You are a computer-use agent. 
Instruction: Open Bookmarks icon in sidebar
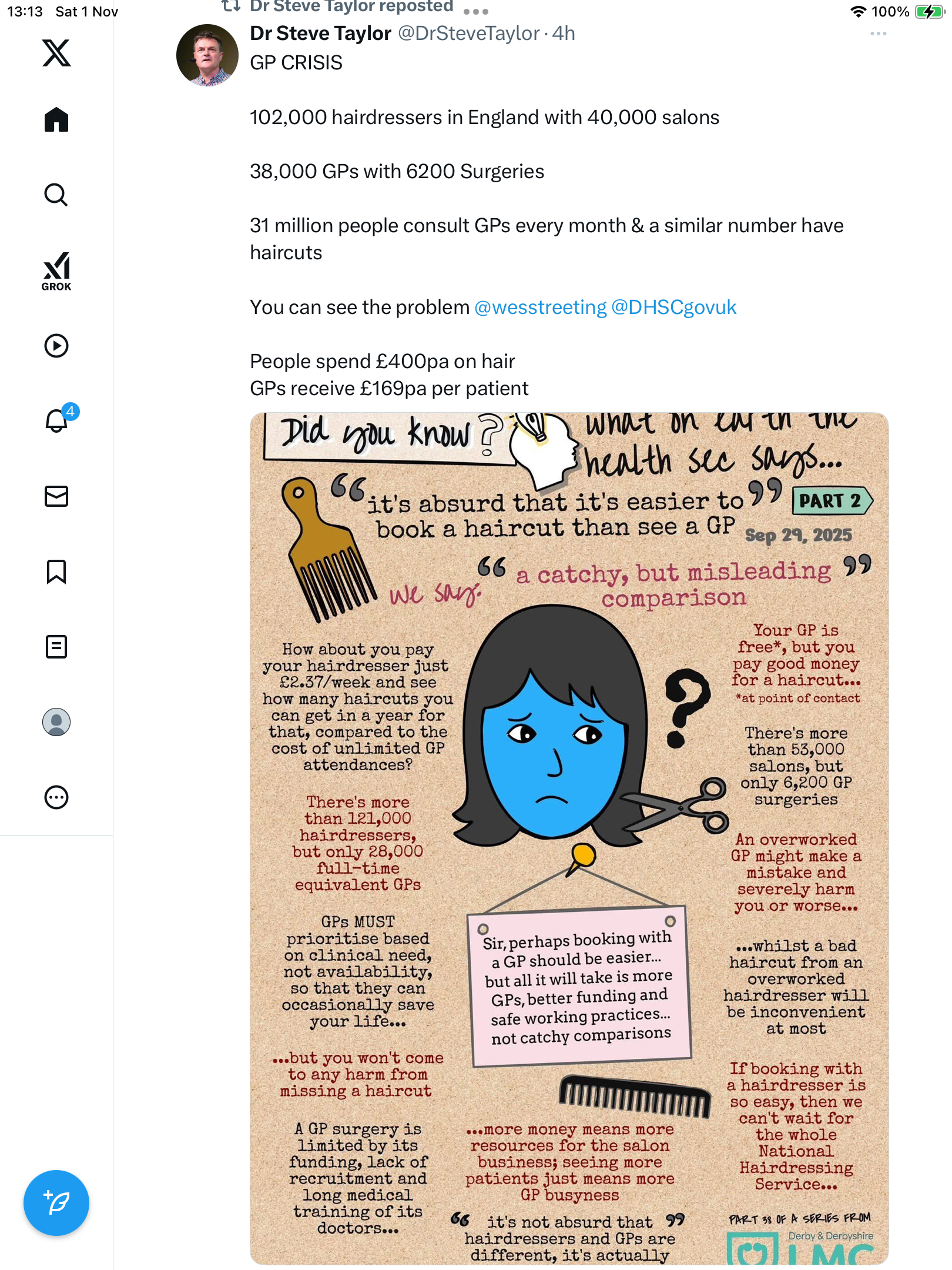pos(56,571)
